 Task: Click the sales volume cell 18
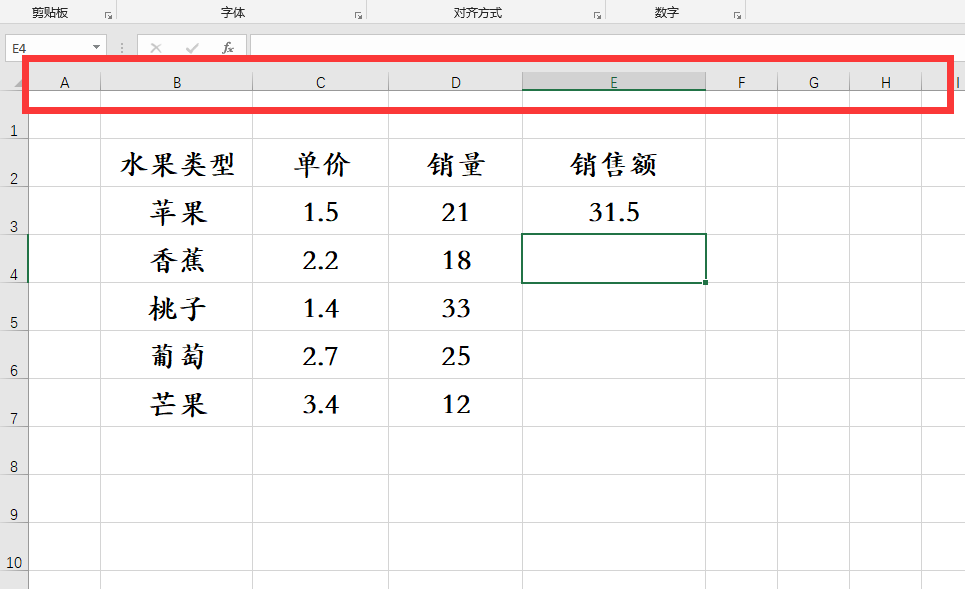(x=455, y=259)
